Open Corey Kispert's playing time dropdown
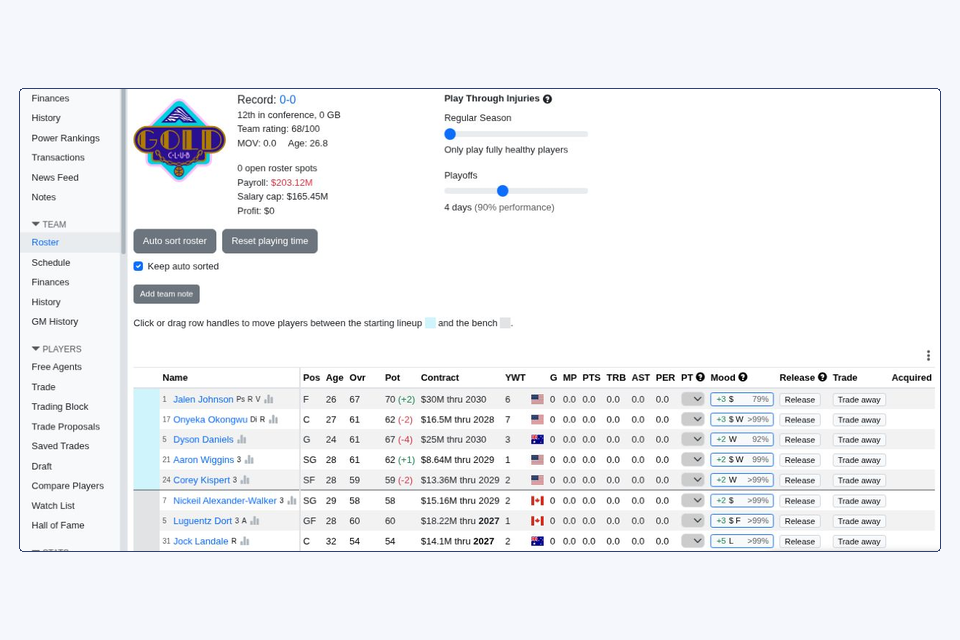This screenshot has width=960, height=640. (x=692, y=480)
